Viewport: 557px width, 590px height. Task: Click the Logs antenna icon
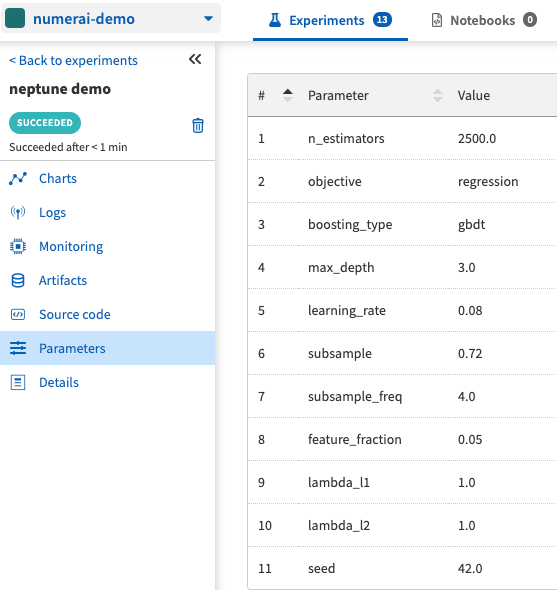click(x=18, y=213)
